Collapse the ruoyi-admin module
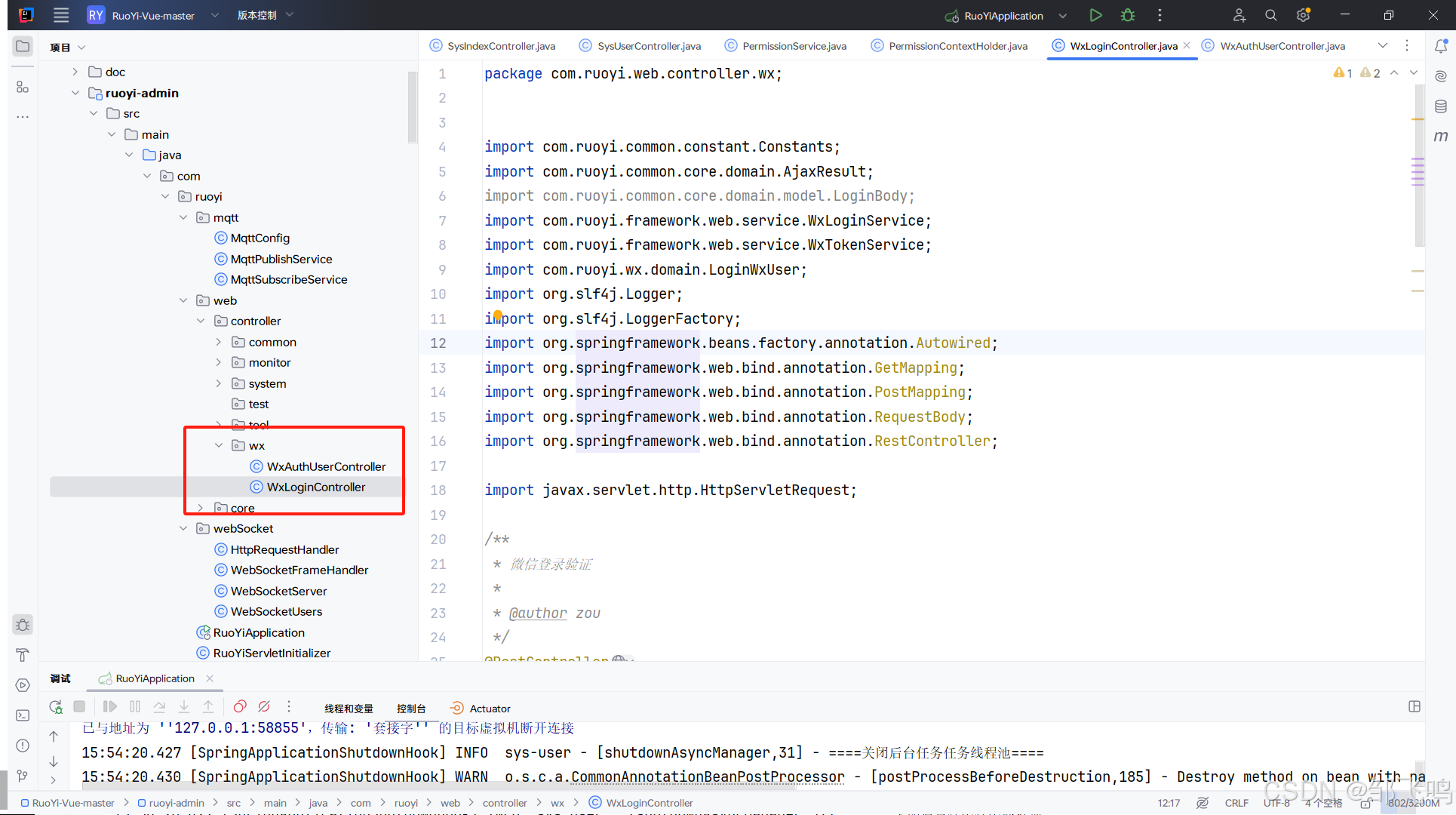The image size is (1456, 815). tap(75, 93)
